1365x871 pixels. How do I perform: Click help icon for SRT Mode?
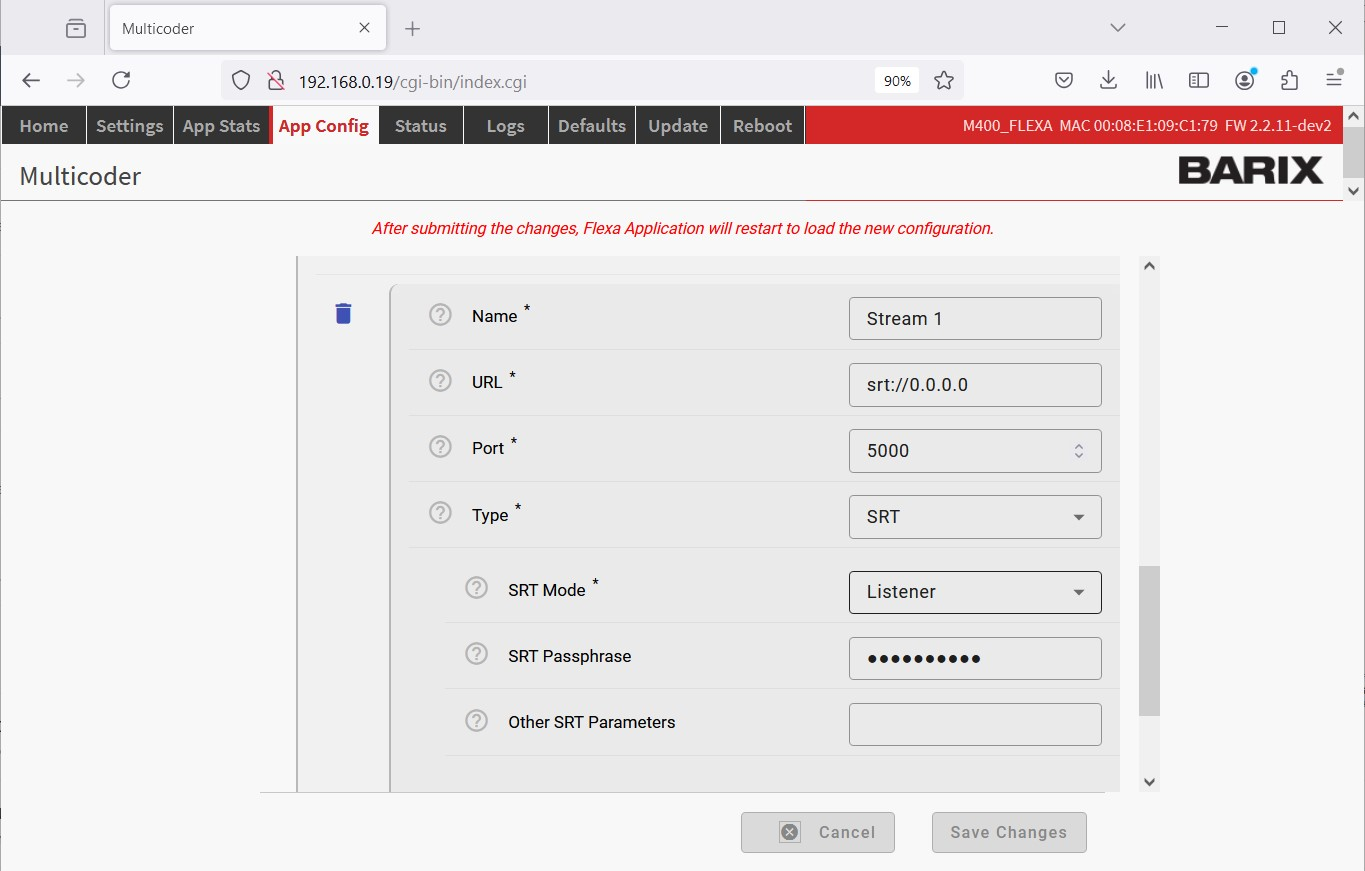tap(477, 589)
